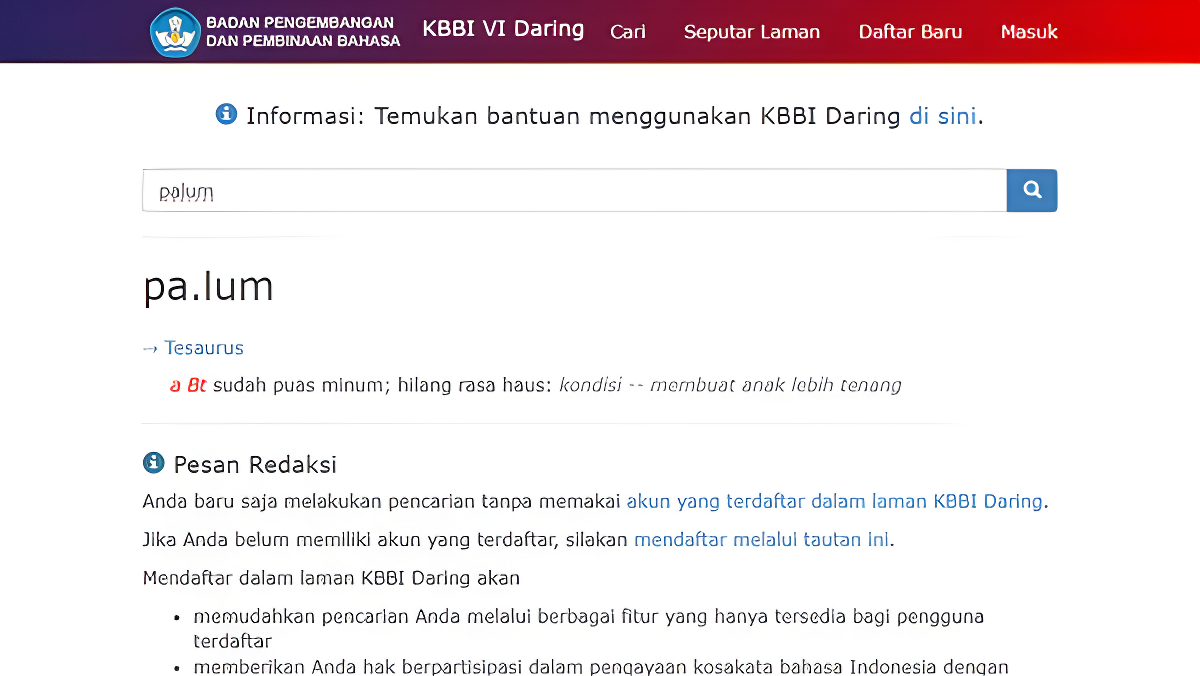Click the 'Pesan Redaksi' section heading
Screen dimensions: 1200x676
click(x=255, y=465)
